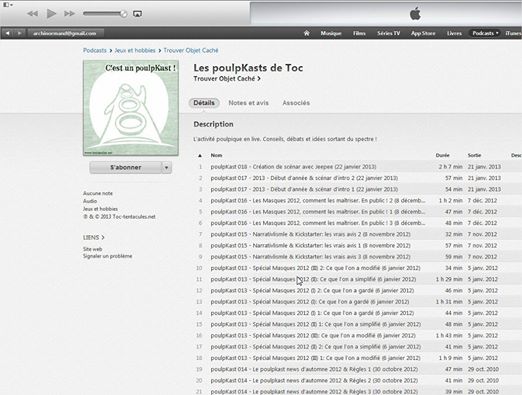
Task: Select episode 10 poulpKast 013 modifié
Action: click(357, 268)
